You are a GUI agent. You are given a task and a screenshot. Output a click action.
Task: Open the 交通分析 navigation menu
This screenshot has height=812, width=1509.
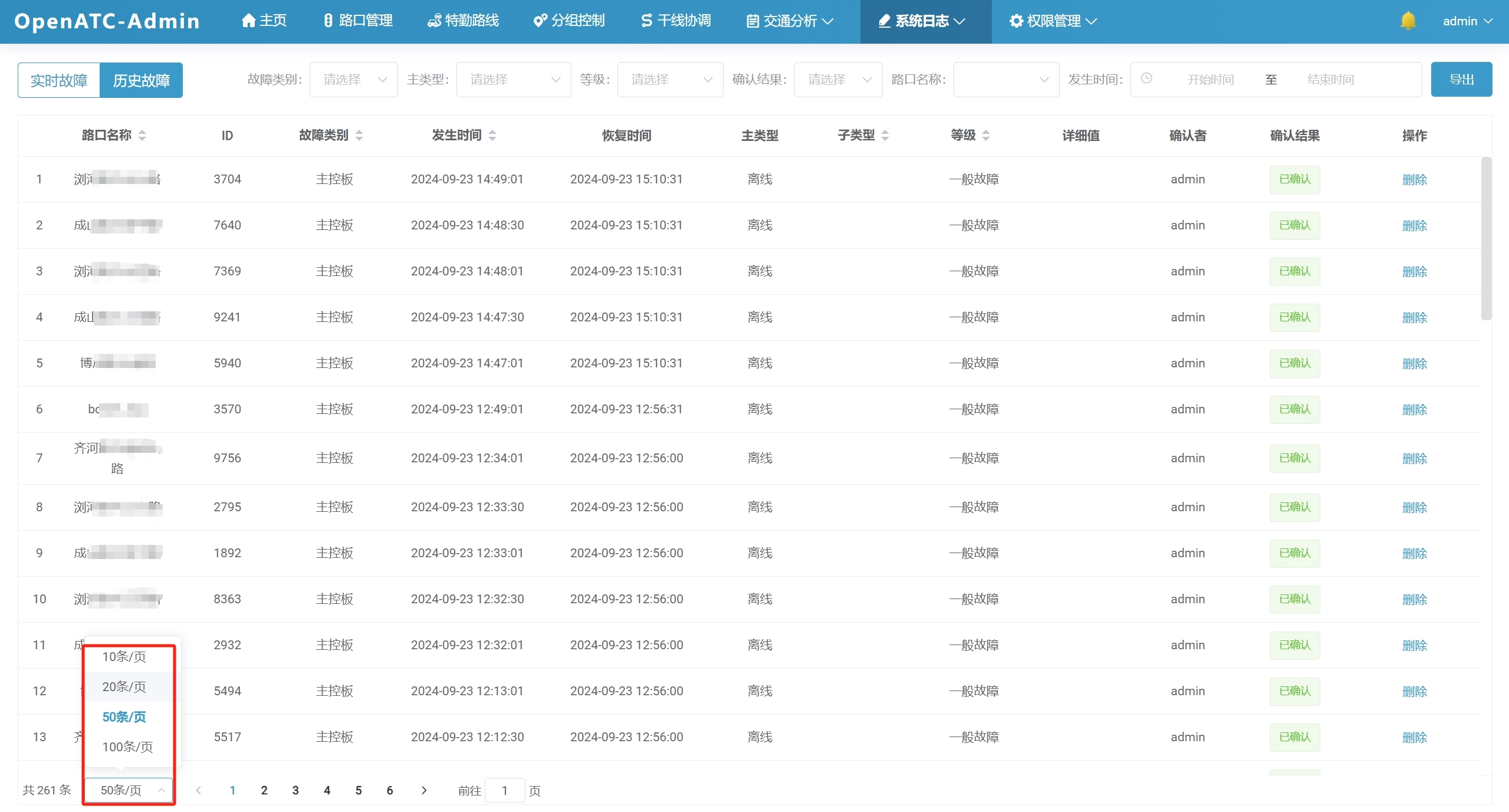tap(790, 21)
